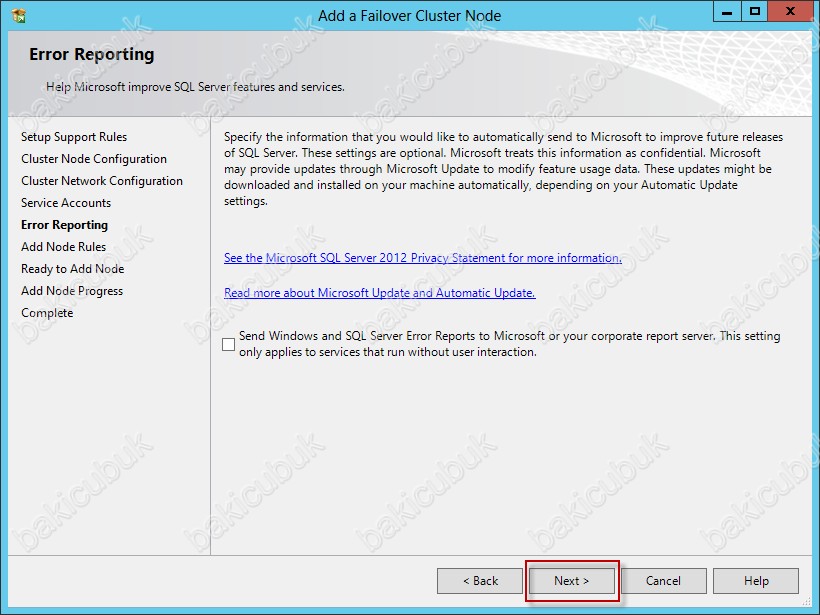The image size is (820, 615).
Task: Click the Error Reporting page heading
Action: (92, 54)
